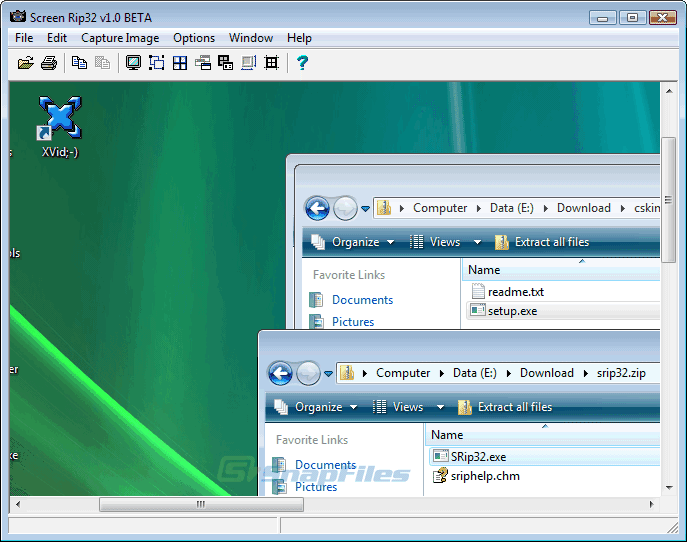Click Download in srip32.zip breadcrumb

pyautogui.click(x=546, y=373)
